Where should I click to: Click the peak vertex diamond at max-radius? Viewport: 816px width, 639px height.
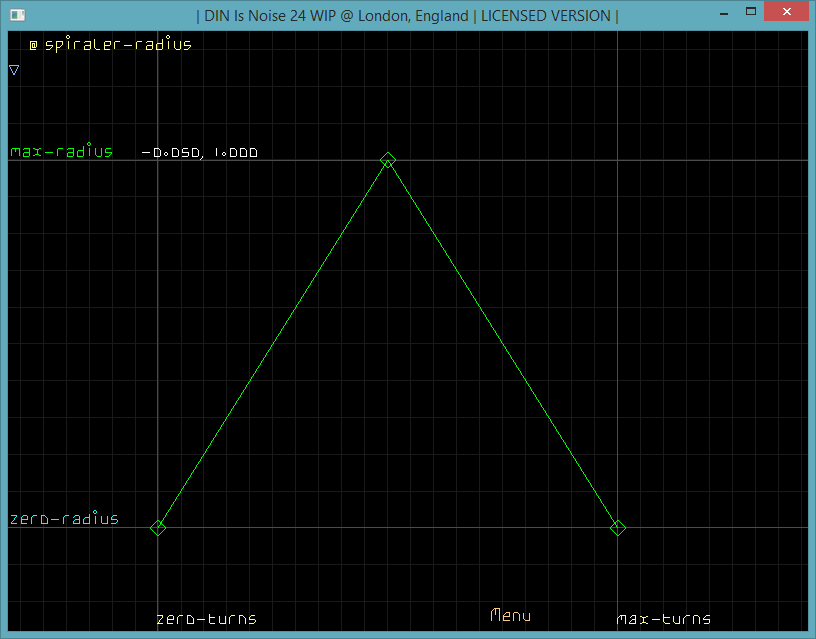point(388,160)
